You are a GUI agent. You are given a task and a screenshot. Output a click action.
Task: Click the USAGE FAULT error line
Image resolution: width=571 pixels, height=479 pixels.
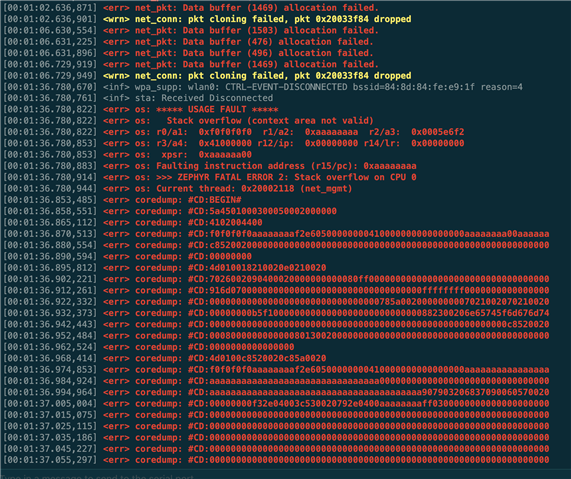tap(141, 109)
